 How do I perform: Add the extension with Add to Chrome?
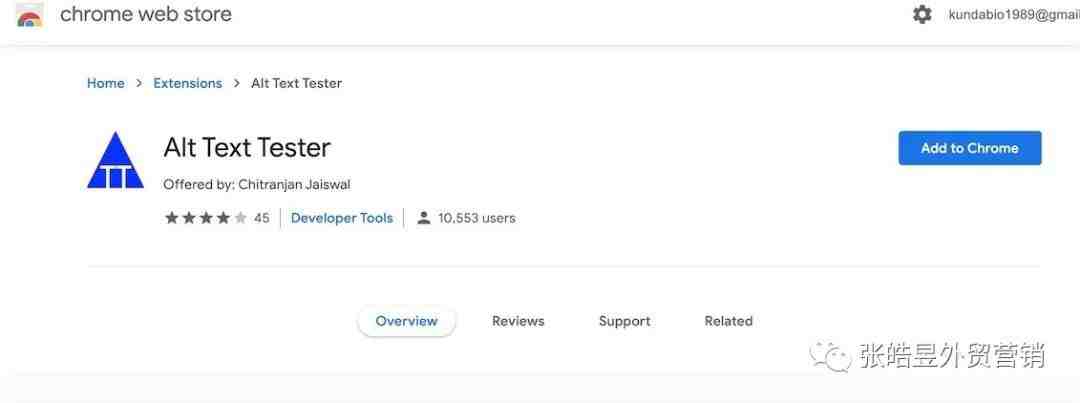point(970,148)
